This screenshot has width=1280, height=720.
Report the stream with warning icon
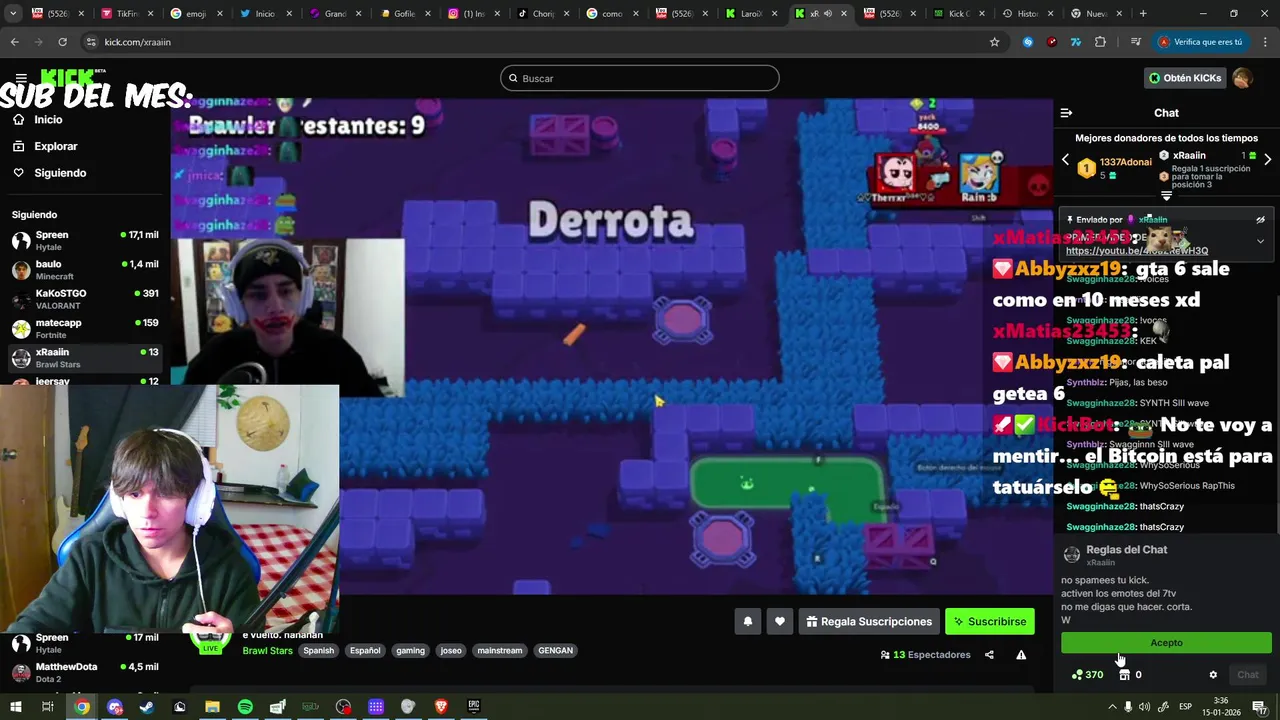coord(1021,655)
